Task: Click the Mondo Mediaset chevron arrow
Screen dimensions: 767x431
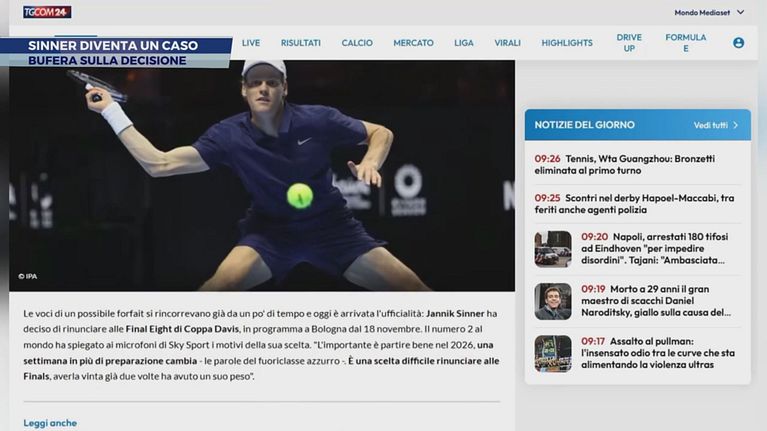Action: pos(741,12)
